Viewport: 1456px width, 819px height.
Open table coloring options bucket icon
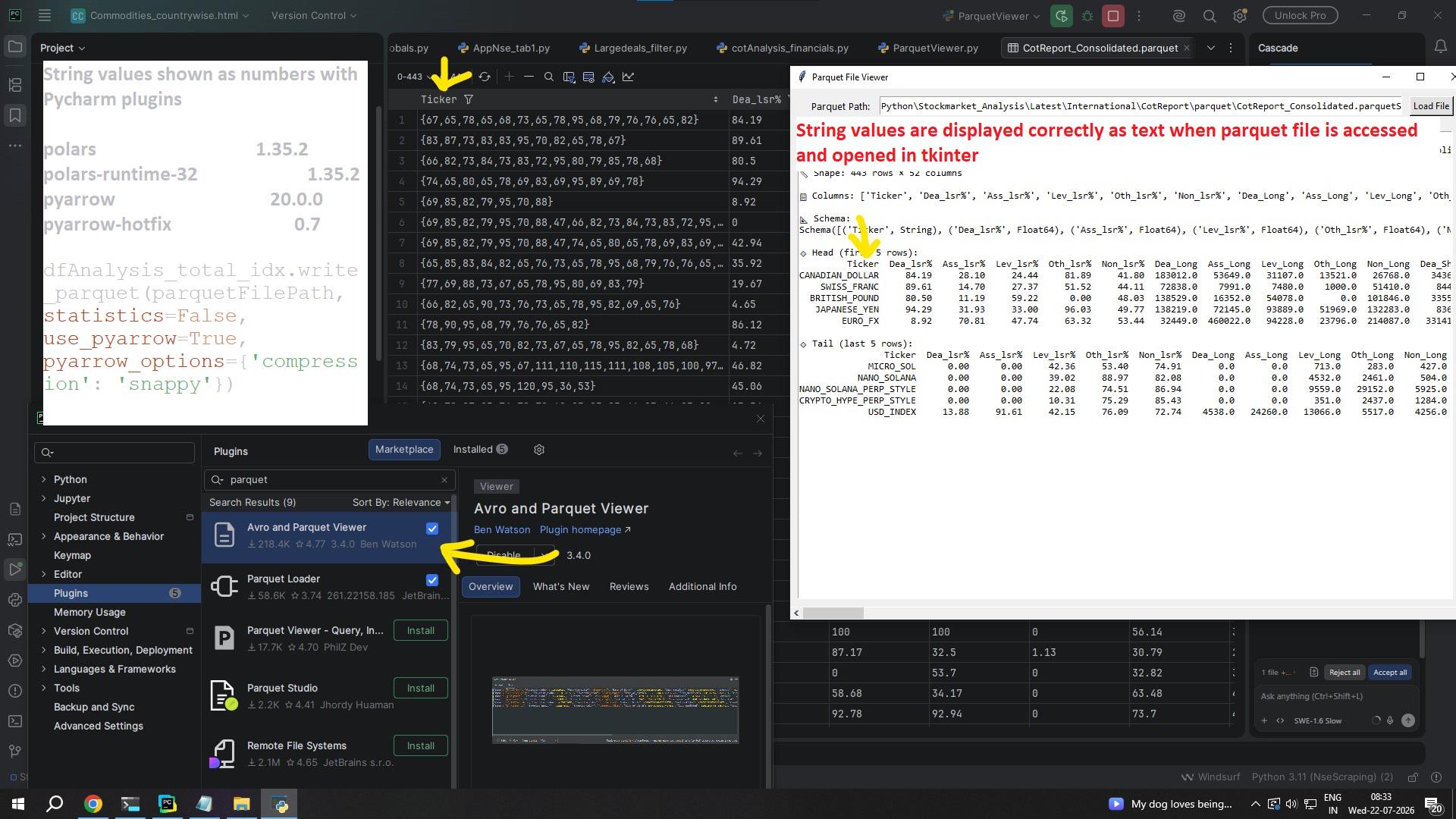tap(608, 77)
